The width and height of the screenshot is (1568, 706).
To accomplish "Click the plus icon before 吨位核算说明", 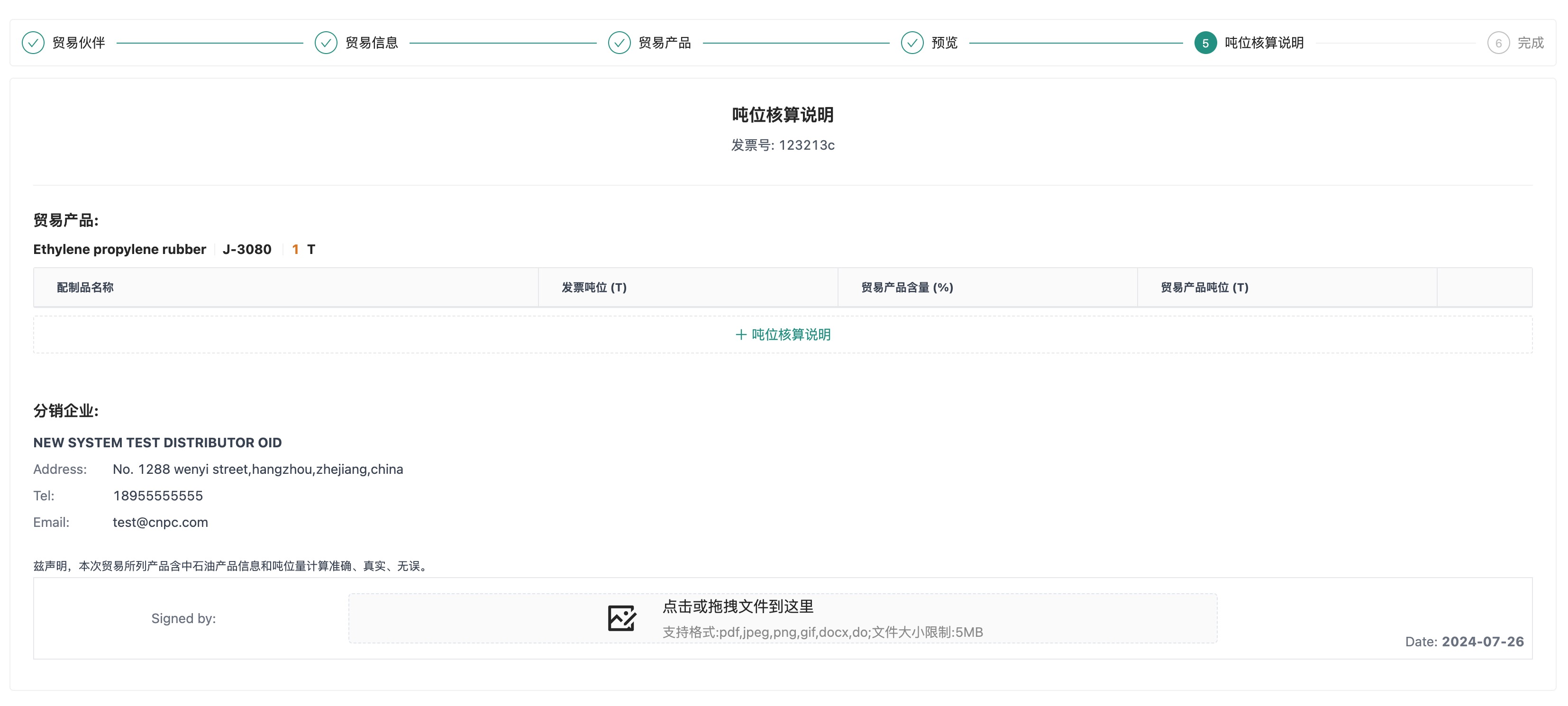I will 740,335.
